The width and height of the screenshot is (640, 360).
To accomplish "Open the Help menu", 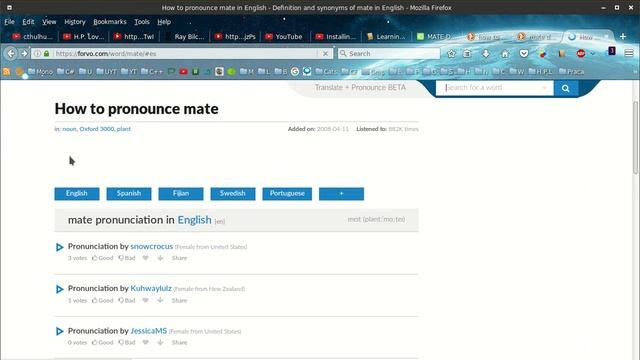I will click(x=164, y=22).
